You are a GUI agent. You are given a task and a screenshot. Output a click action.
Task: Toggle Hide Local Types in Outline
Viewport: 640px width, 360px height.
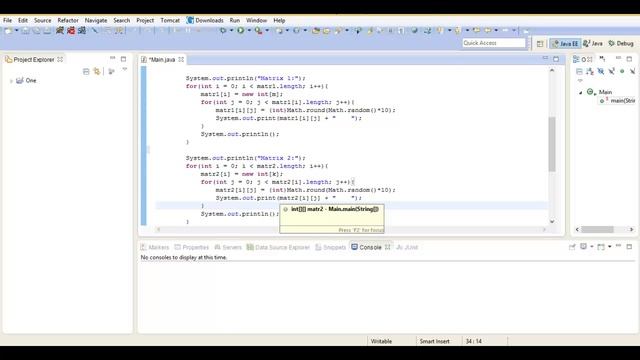coord(632,71)
